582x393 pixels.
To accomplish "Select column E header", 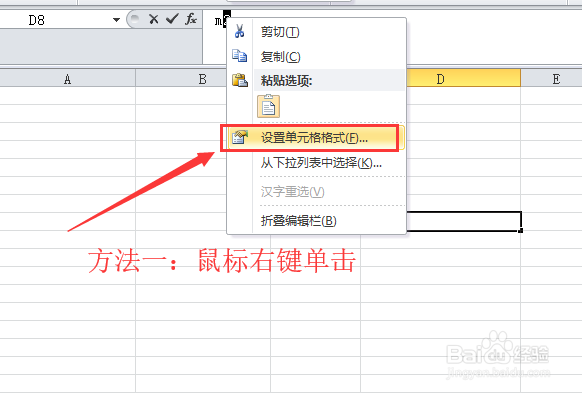I will coord(556,79).
